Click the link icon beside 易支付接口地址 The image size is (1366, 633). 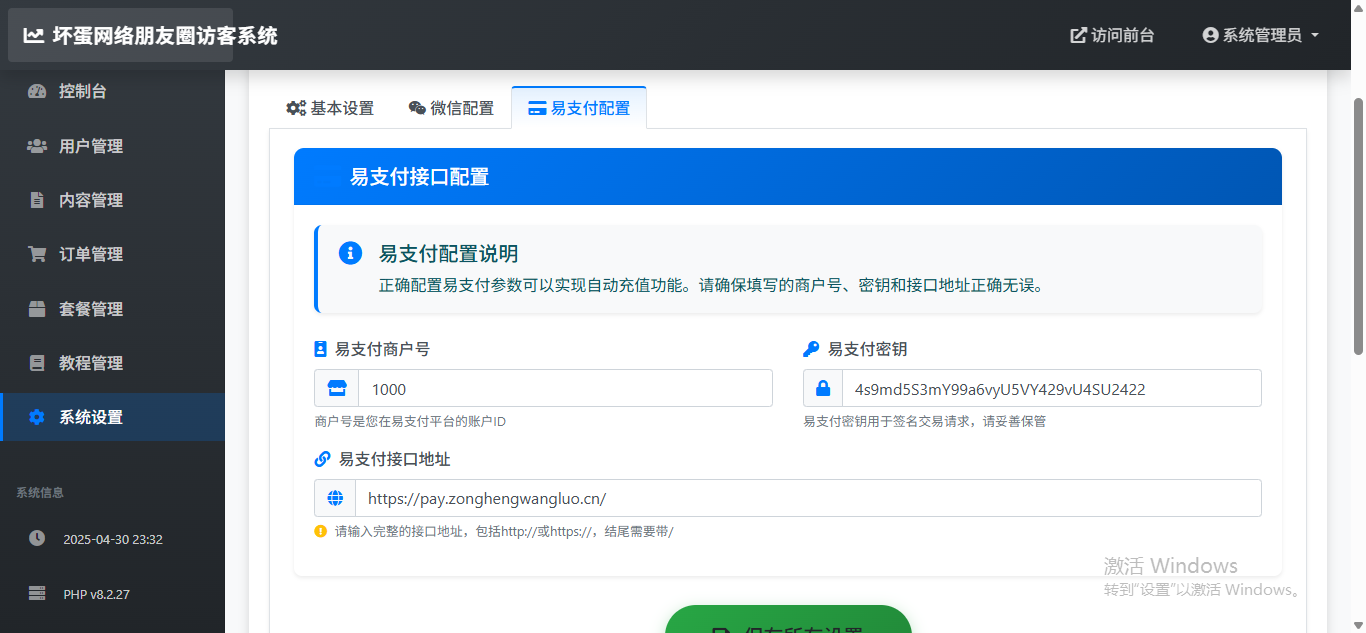322,459
